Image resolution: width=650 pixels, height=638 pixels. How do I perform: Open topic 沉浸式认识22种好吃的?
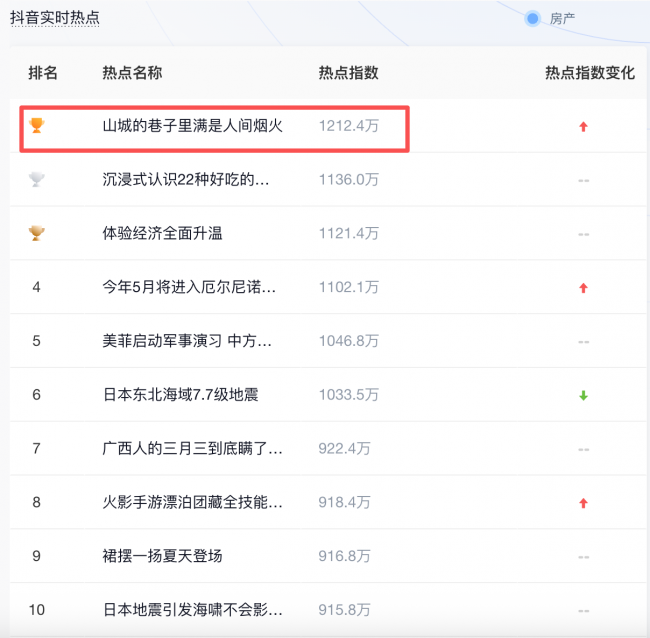[186, 180]
